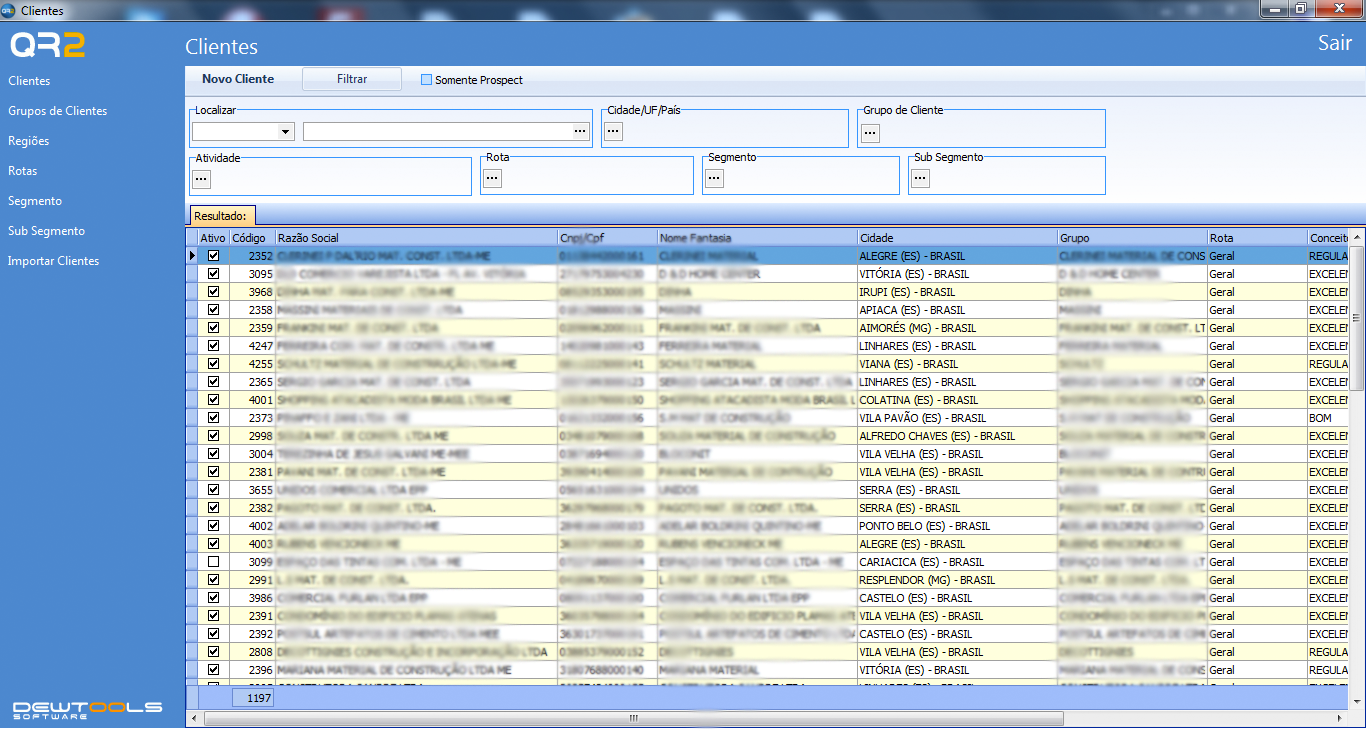Image resolution: width=1366 pixels, height=731 pixels.
Task: Open Clientes in the sidebar menu
Action: [x=29, y=81]
